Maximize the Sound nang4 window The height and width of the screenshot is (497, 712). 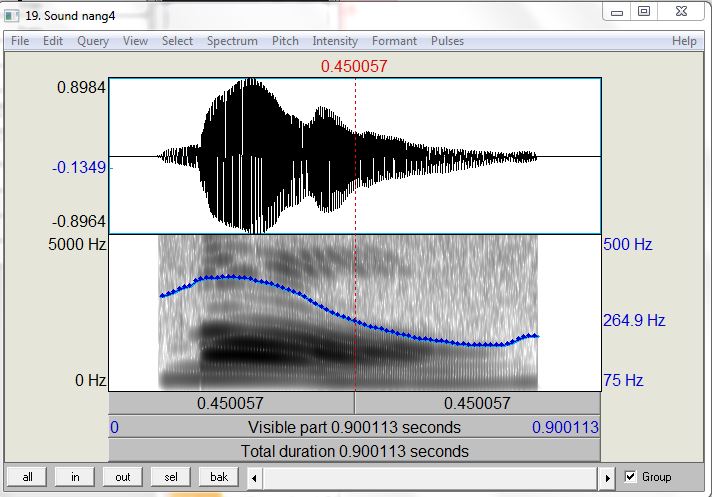[x=644, y=11]
